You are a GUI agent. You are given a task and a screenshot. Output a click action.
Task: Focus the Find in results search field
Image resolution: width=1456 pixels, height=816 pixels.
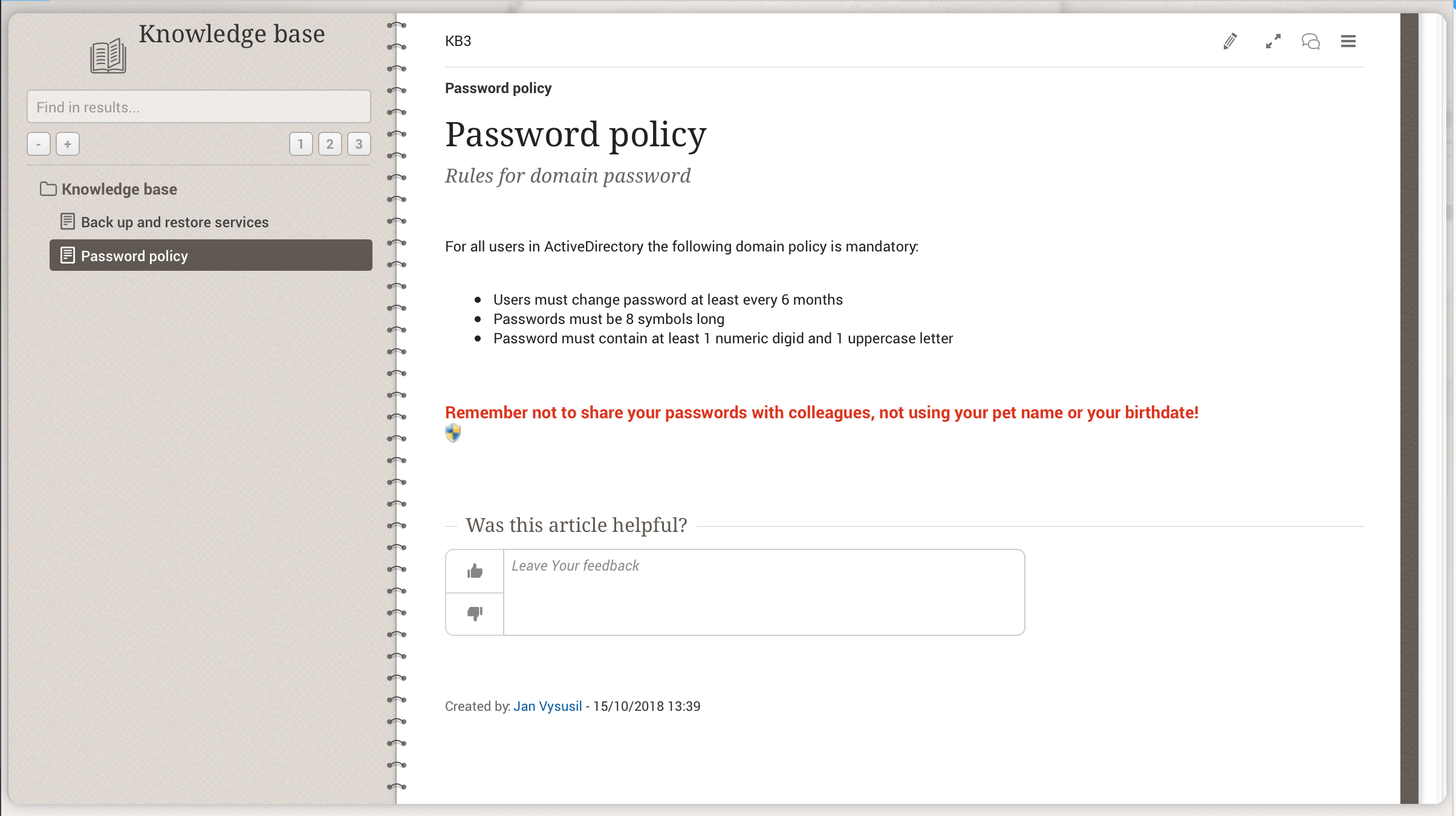pyautogui.click(x=199, y=107)
